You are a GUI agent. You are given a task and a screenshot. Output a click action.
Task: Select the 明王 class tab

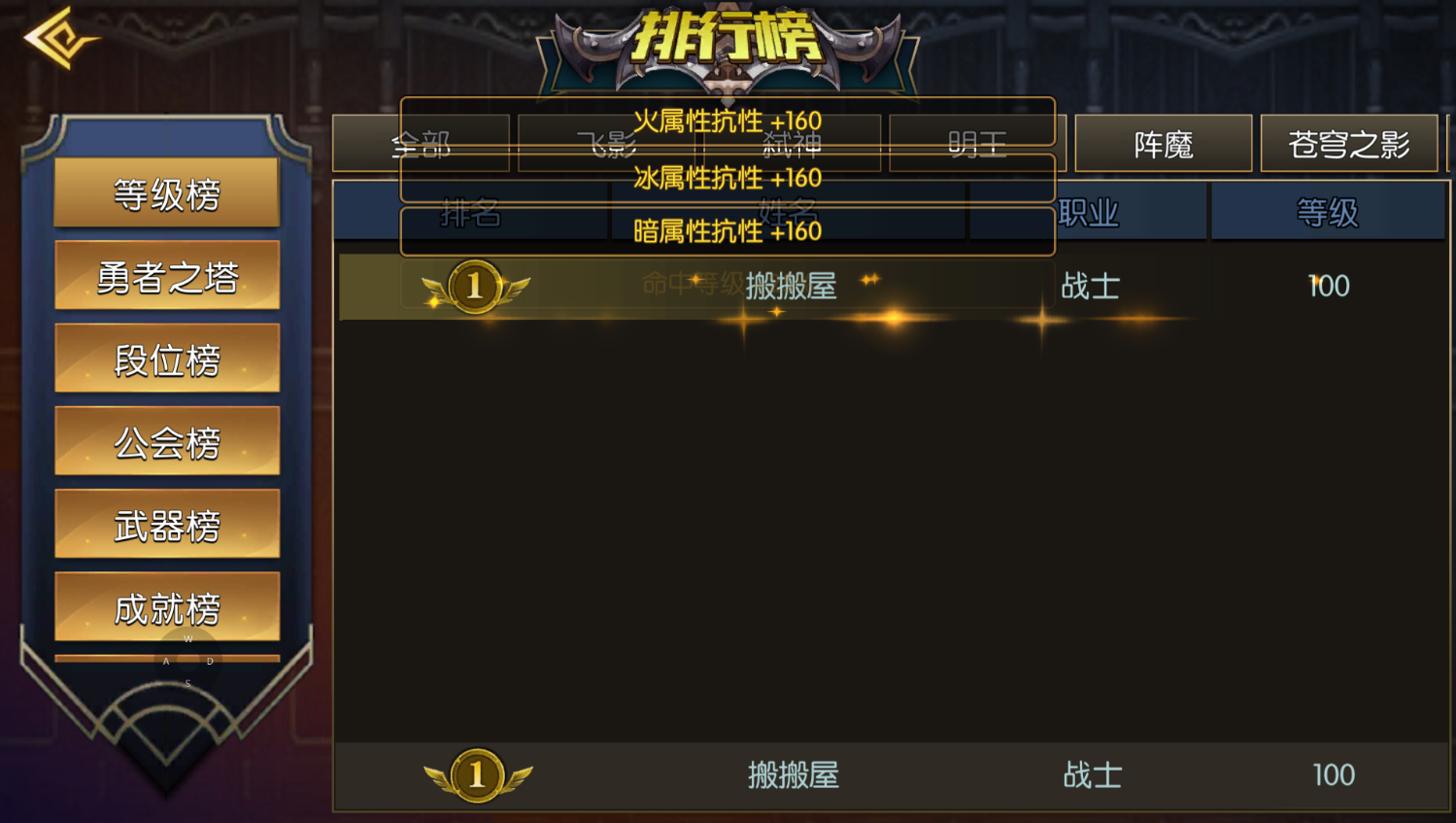point(978,144)
